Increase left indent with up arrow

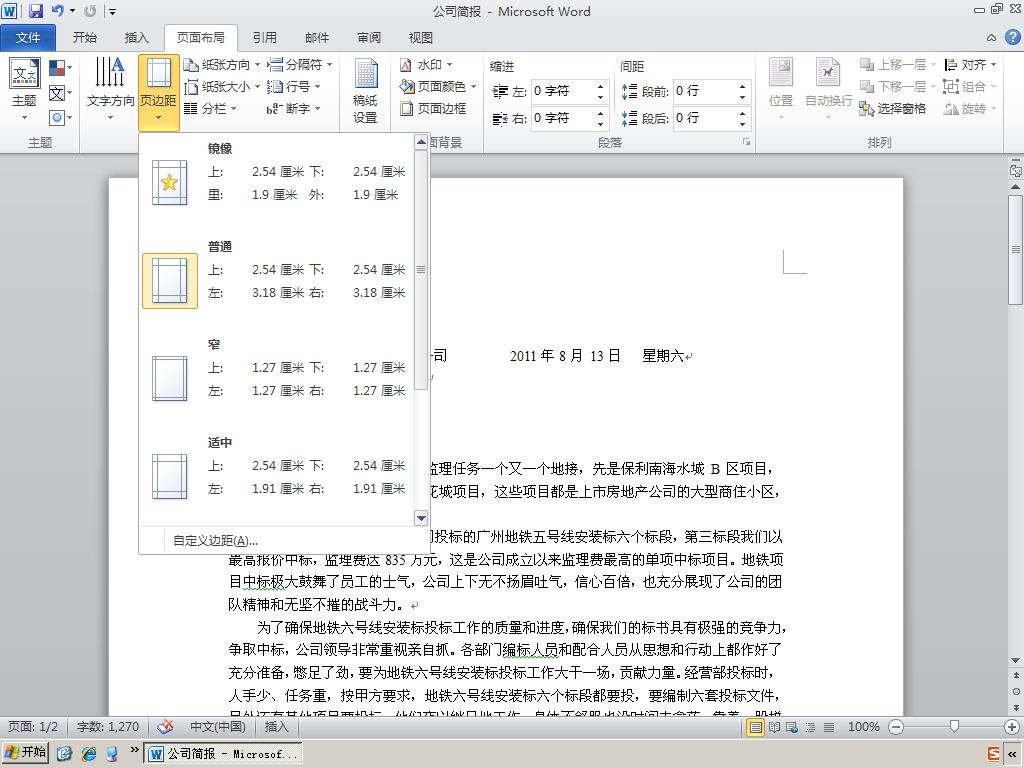click(600, 86)
